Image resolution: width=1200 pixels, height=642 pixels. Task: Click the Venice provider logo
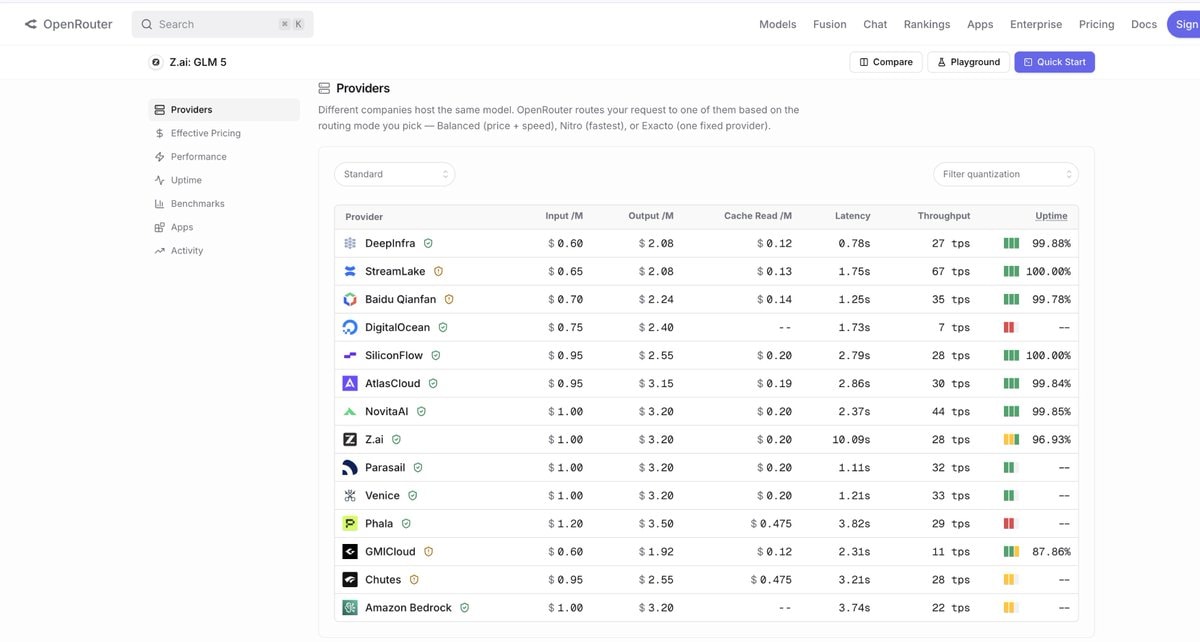(350, 495)
